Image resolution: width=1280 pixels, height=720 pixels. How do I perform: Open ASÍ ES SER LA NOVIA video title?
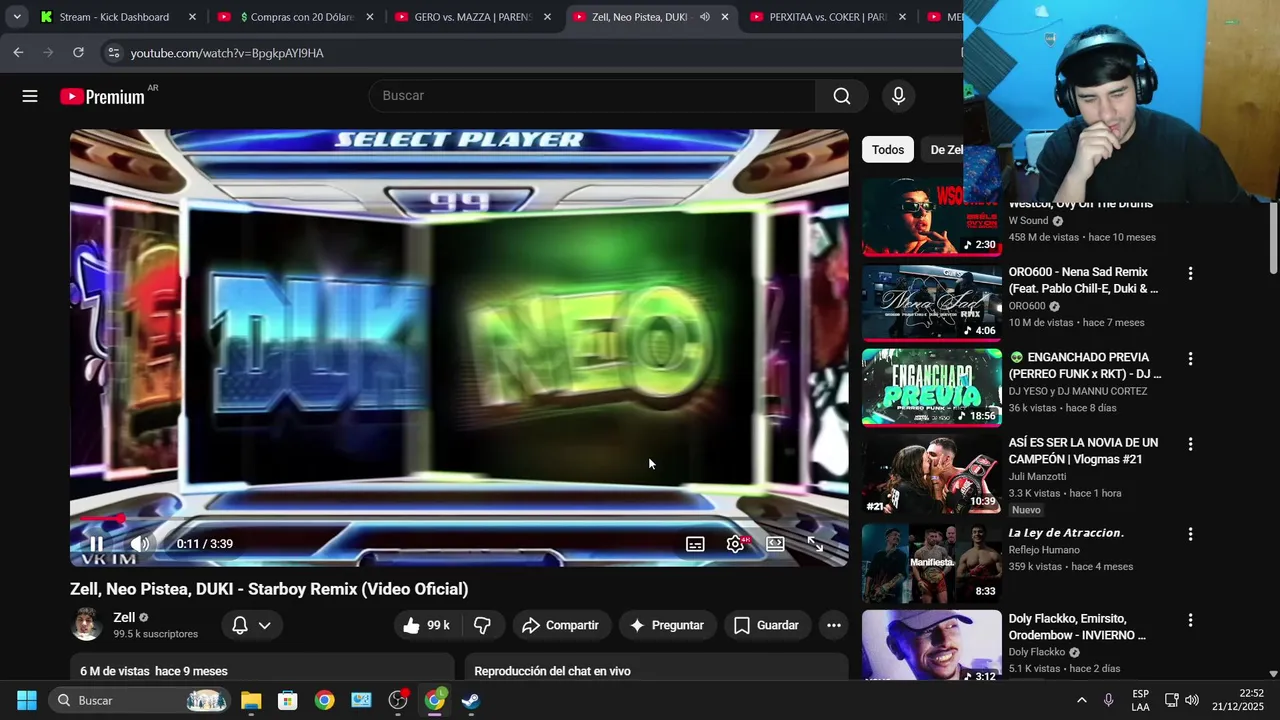click(1083, 451)
